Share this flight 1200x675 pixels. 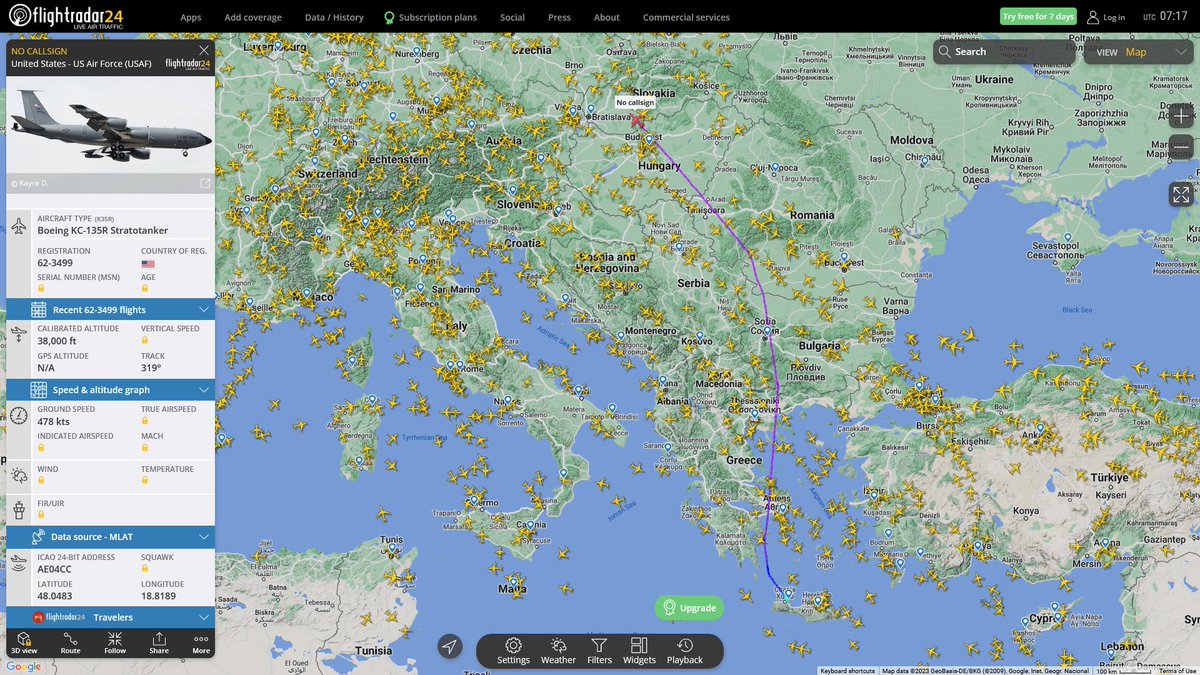[159, 643]
